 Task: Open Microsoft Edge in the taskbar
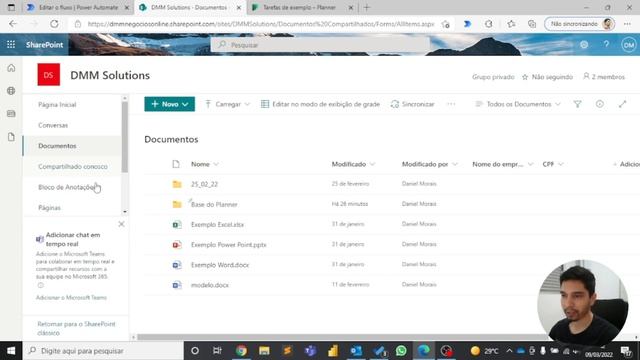point(423,351)
